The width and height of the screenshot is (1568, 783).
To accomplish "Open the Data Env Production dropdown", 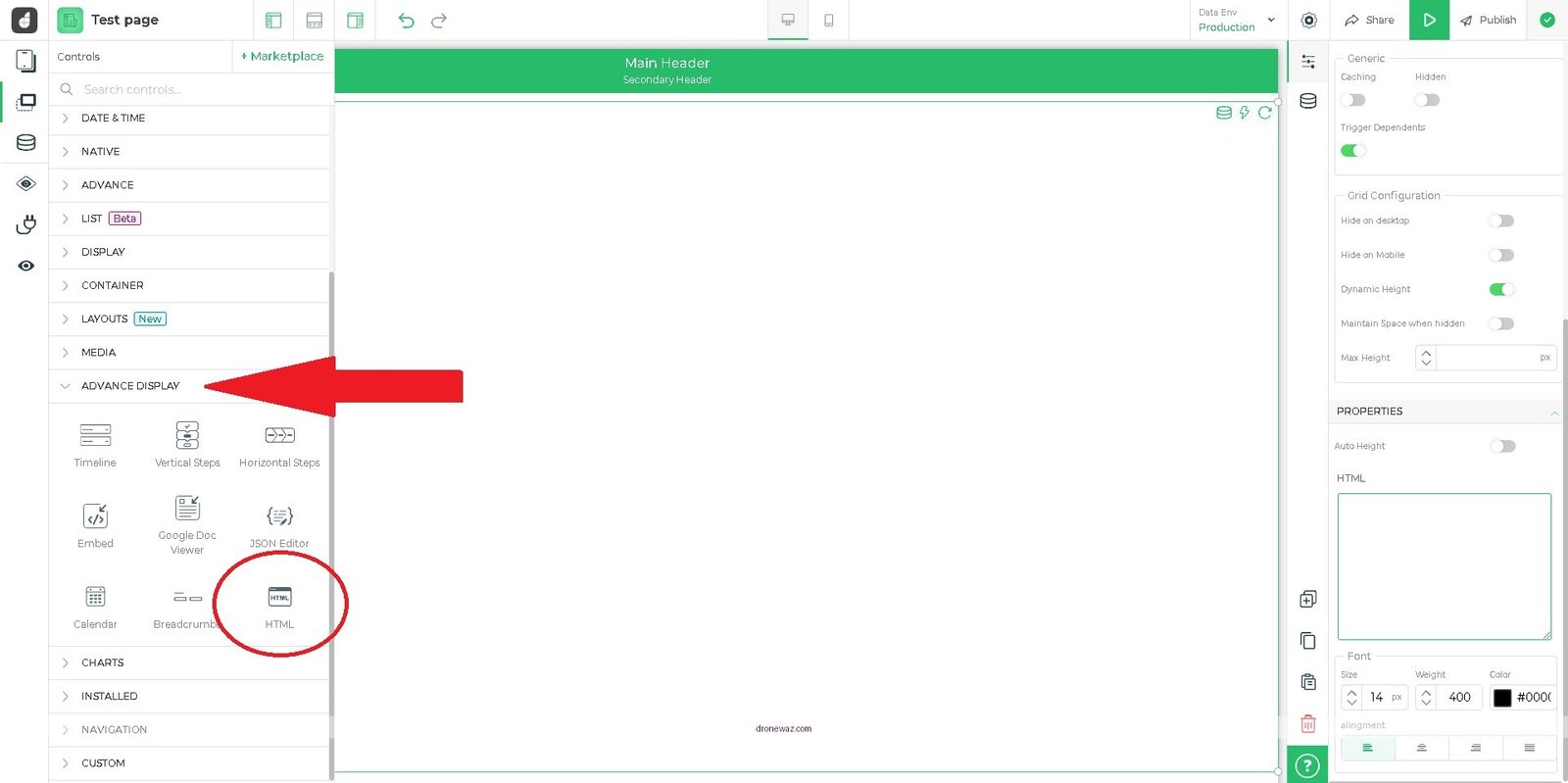I will point(1236,21).
